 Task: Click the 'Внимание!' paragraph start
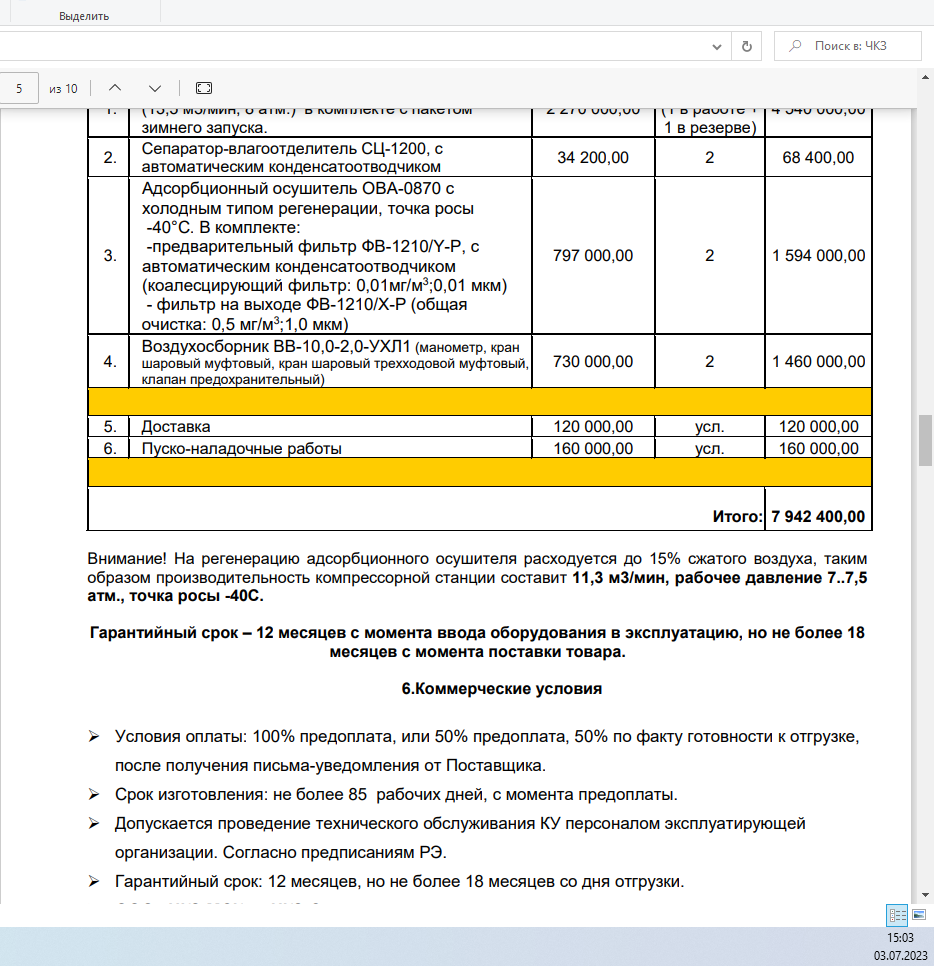click(126, 559)
